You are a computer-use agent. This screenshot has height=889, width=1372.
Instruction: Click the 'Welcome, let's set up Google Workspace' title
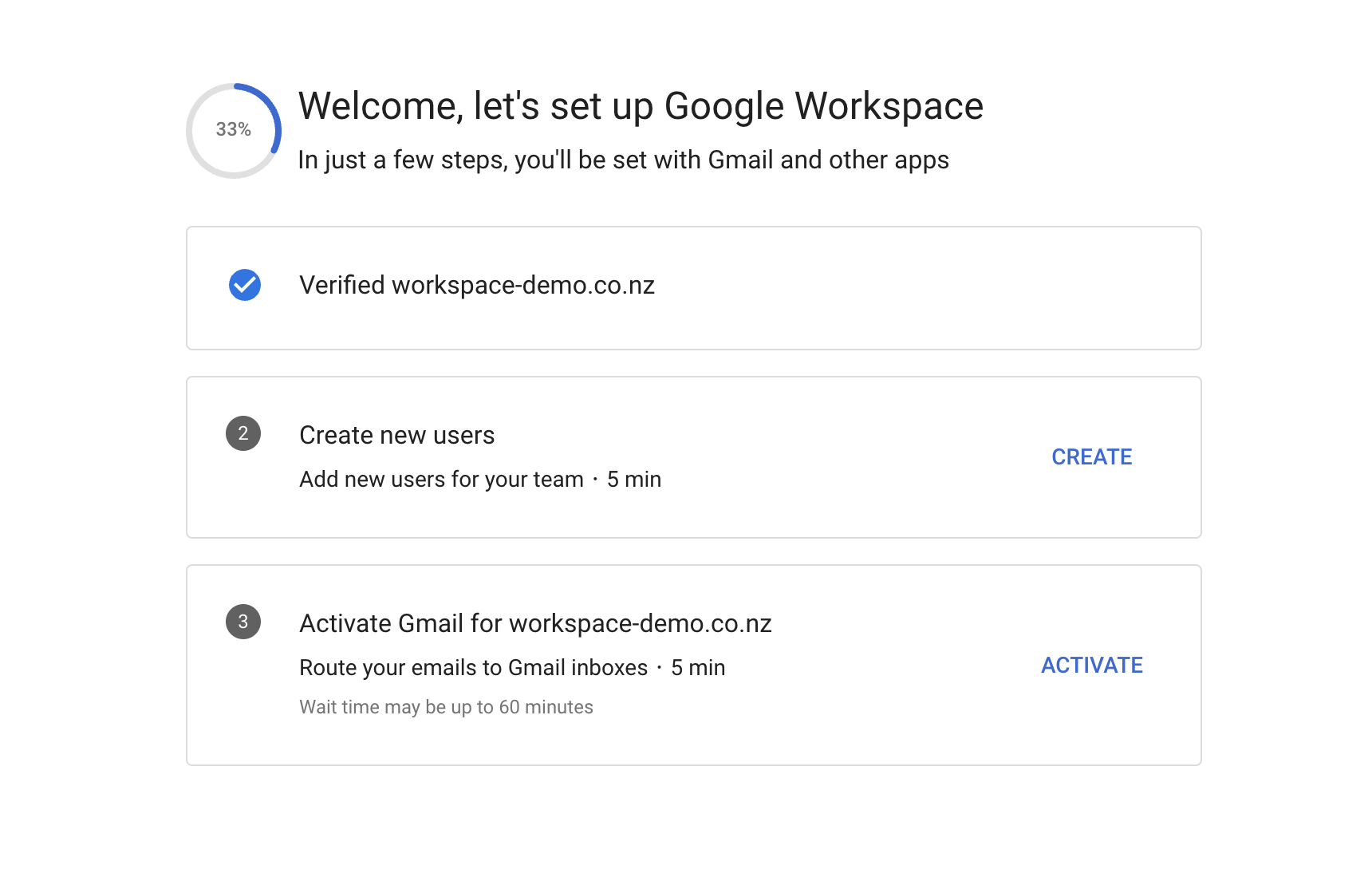641,106
